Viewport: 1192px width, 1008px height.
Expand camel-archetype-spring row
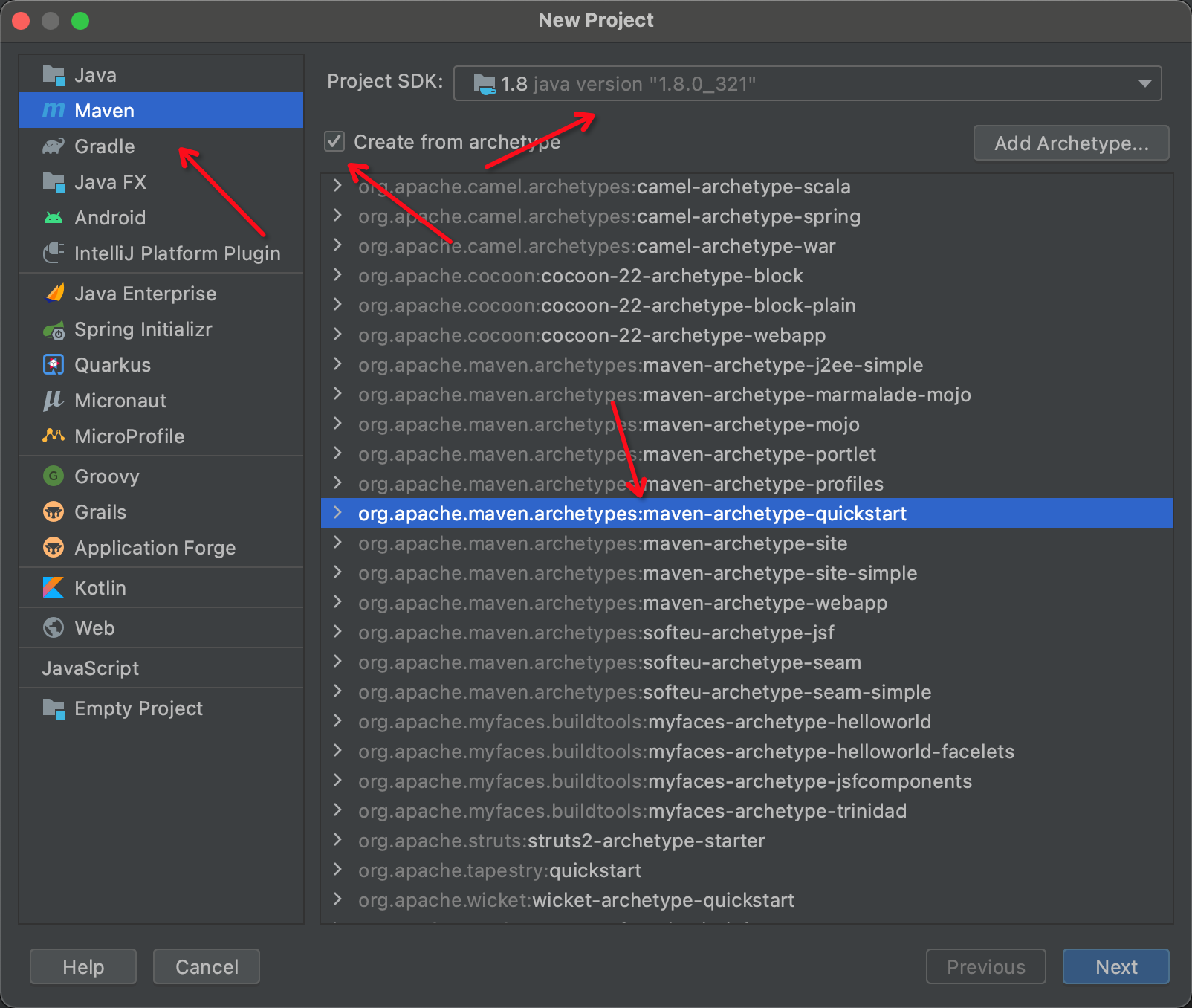(x=337, y=216)
